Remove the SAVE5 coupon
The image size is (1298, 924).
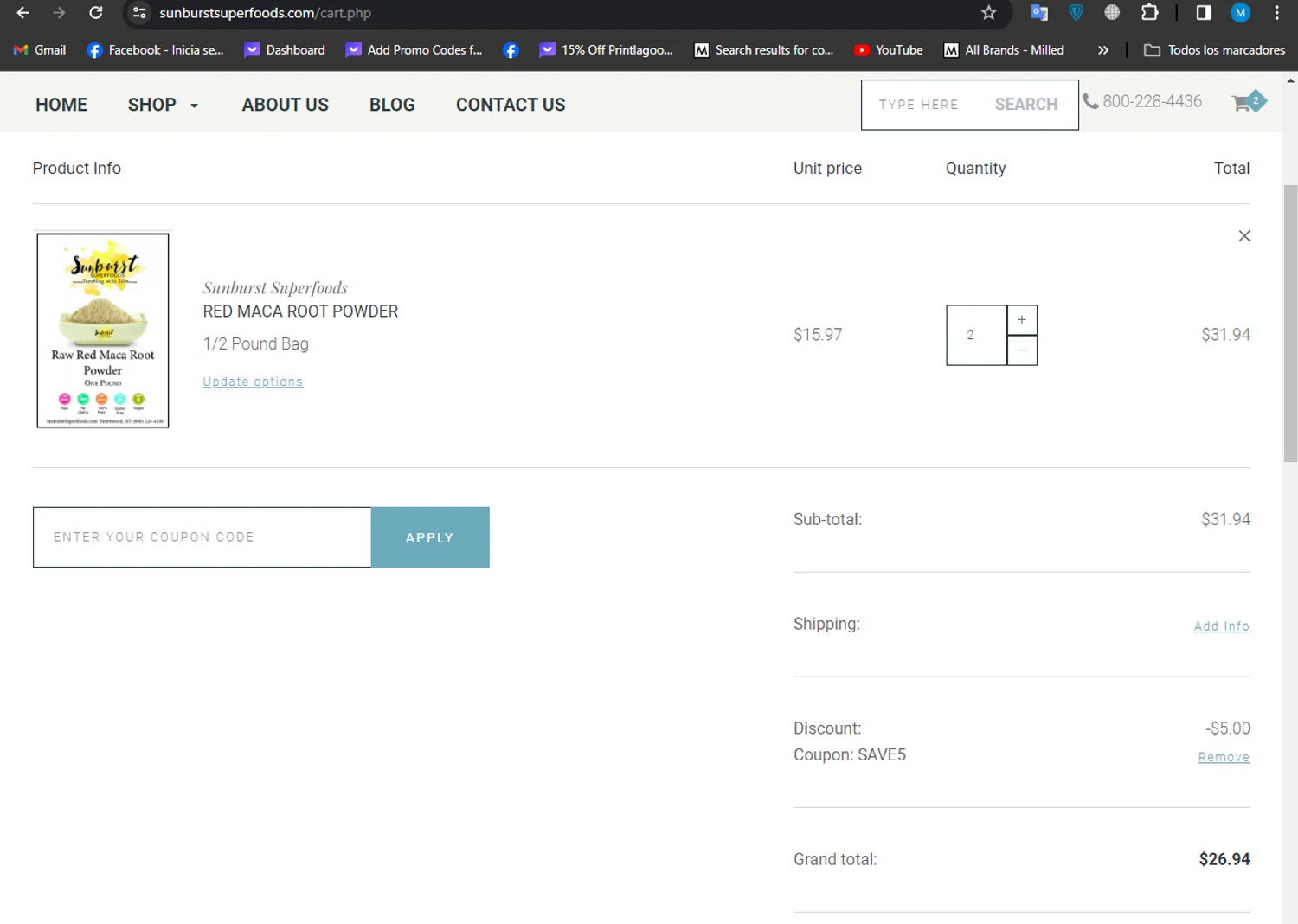point(1224,757)
